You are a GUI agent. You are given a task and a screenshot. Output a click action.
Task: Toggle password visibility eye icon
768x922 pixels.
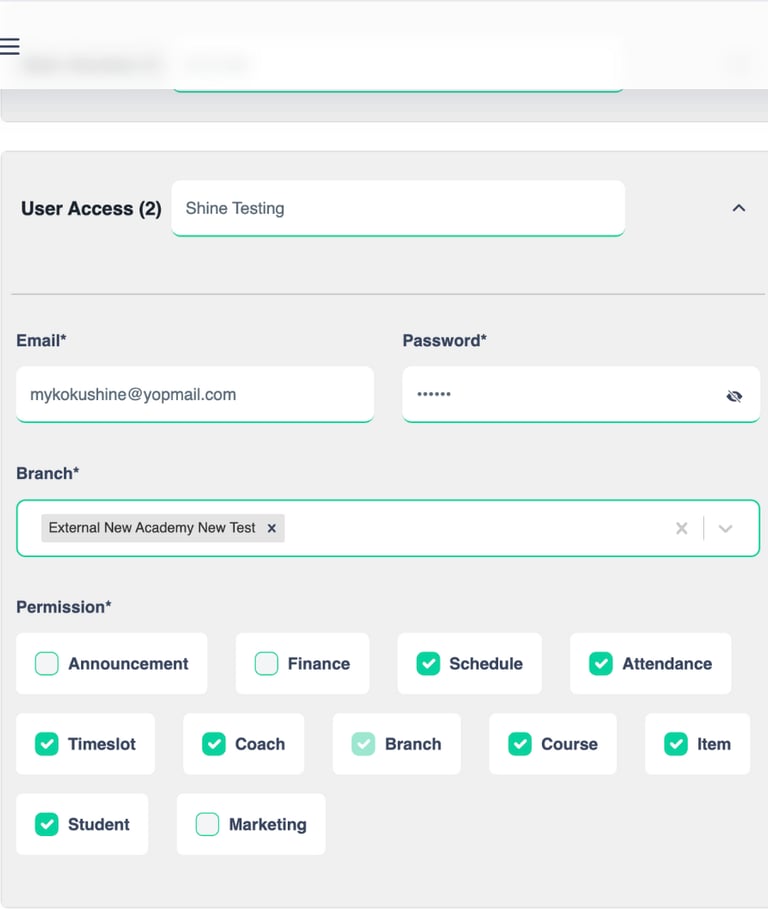(734, 396)
